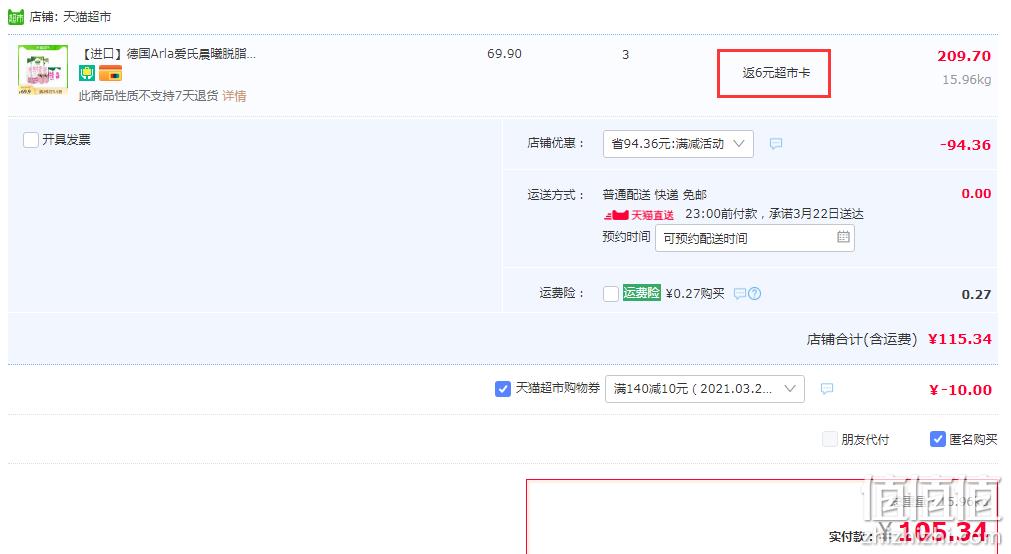Click the message icon next to 运费险
Viewport: 1011px width, 554px height.
click(x=740, y=293)
